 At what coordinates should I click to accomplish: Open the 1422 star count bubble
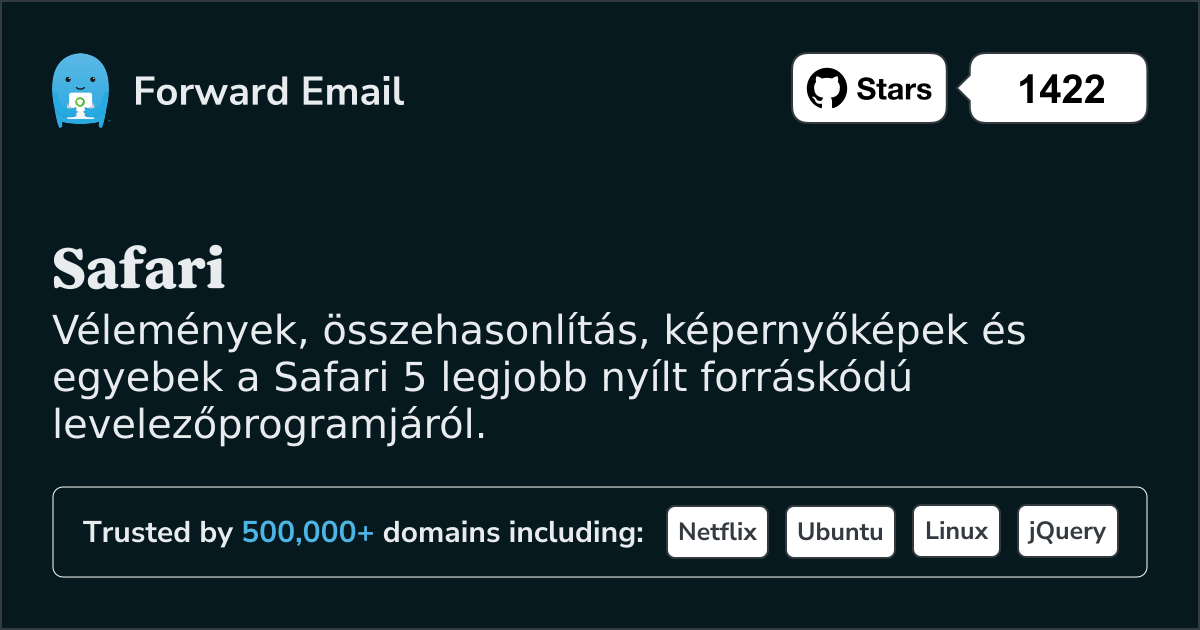[x=1060, y=89]
